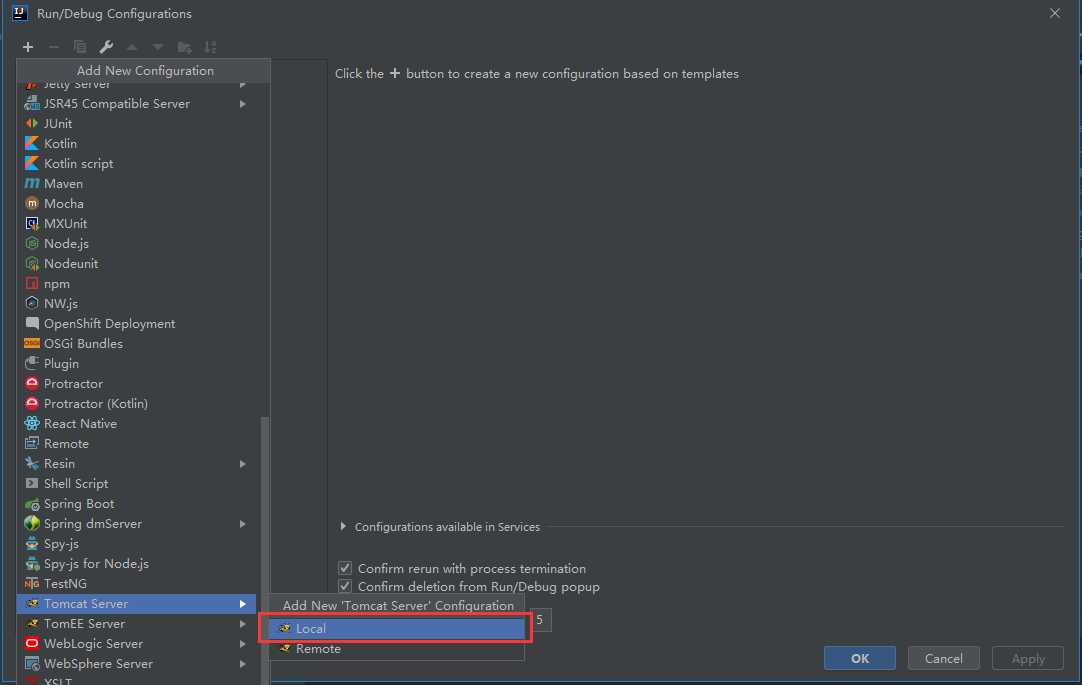Screen dimensions: 1082x685
Task: Click the Cancel button
Action: (x=943, y=658)
